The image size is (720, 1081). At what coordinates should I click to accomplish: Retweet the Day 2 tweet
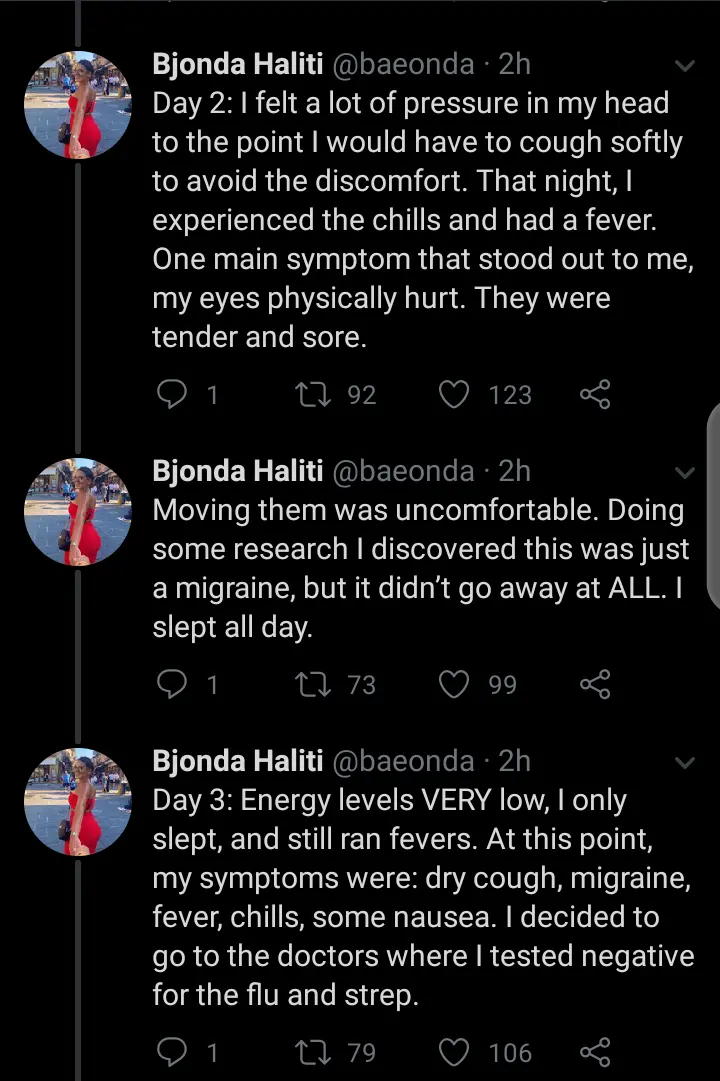[x=313, y=394]
